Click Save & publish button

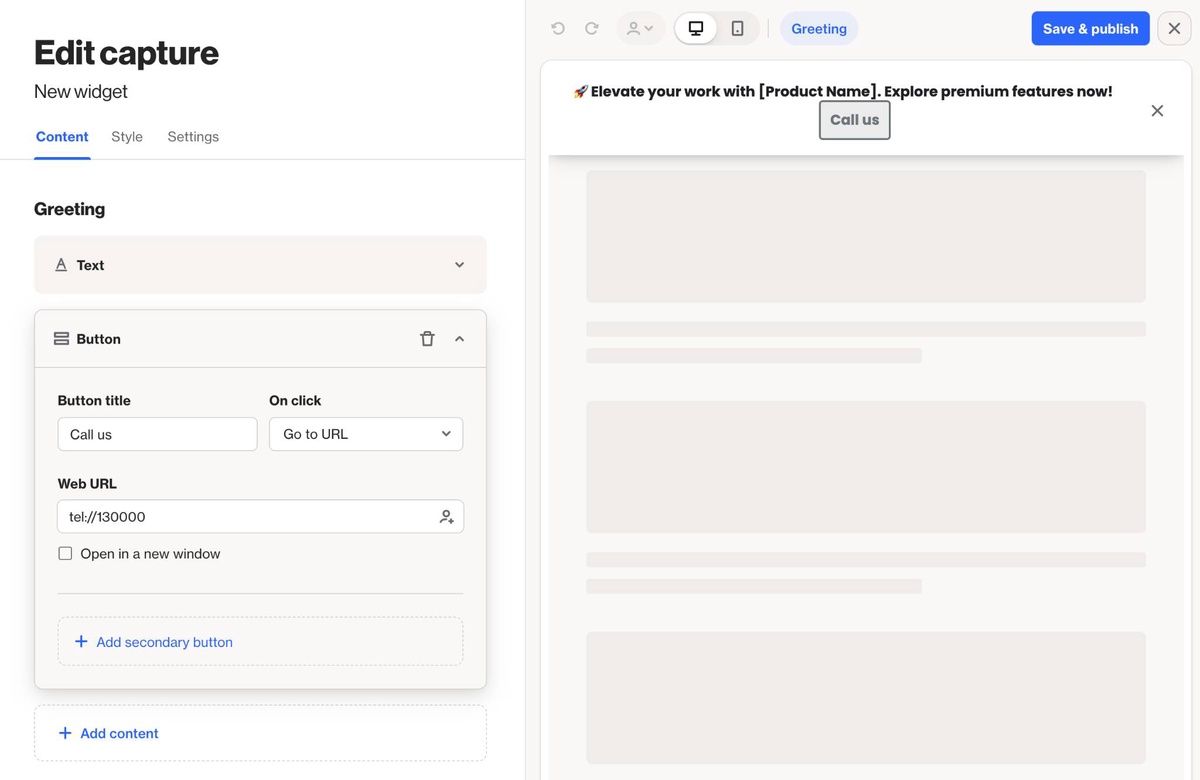tap(1090, 29)
